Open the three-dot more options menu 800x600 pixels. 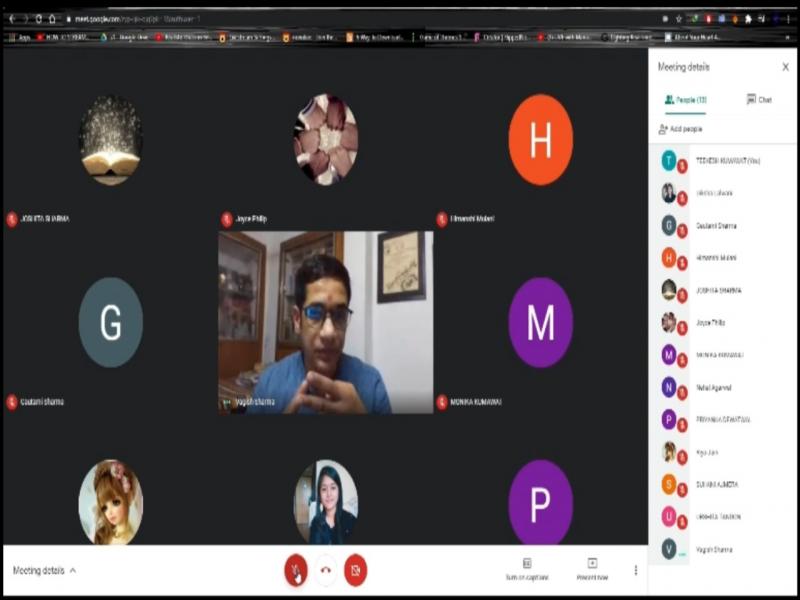point(636,570)
